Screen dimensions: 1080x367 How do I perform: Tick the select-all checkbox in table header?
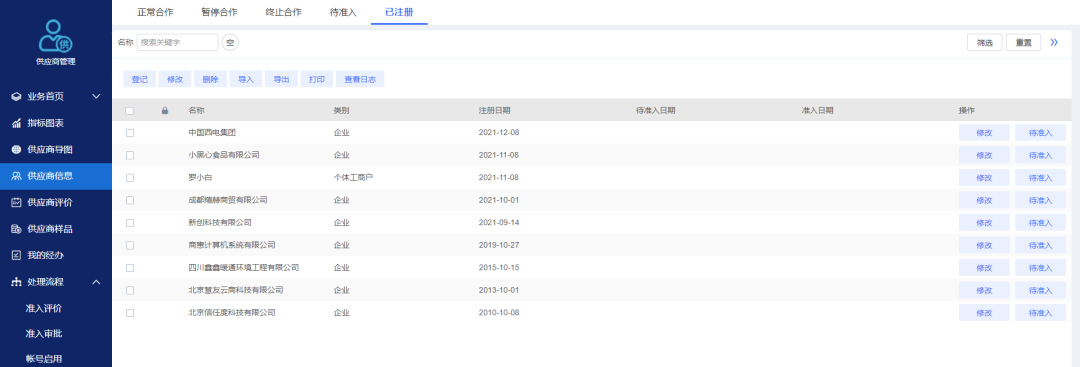pyautogui.click(x=129, y=110)
